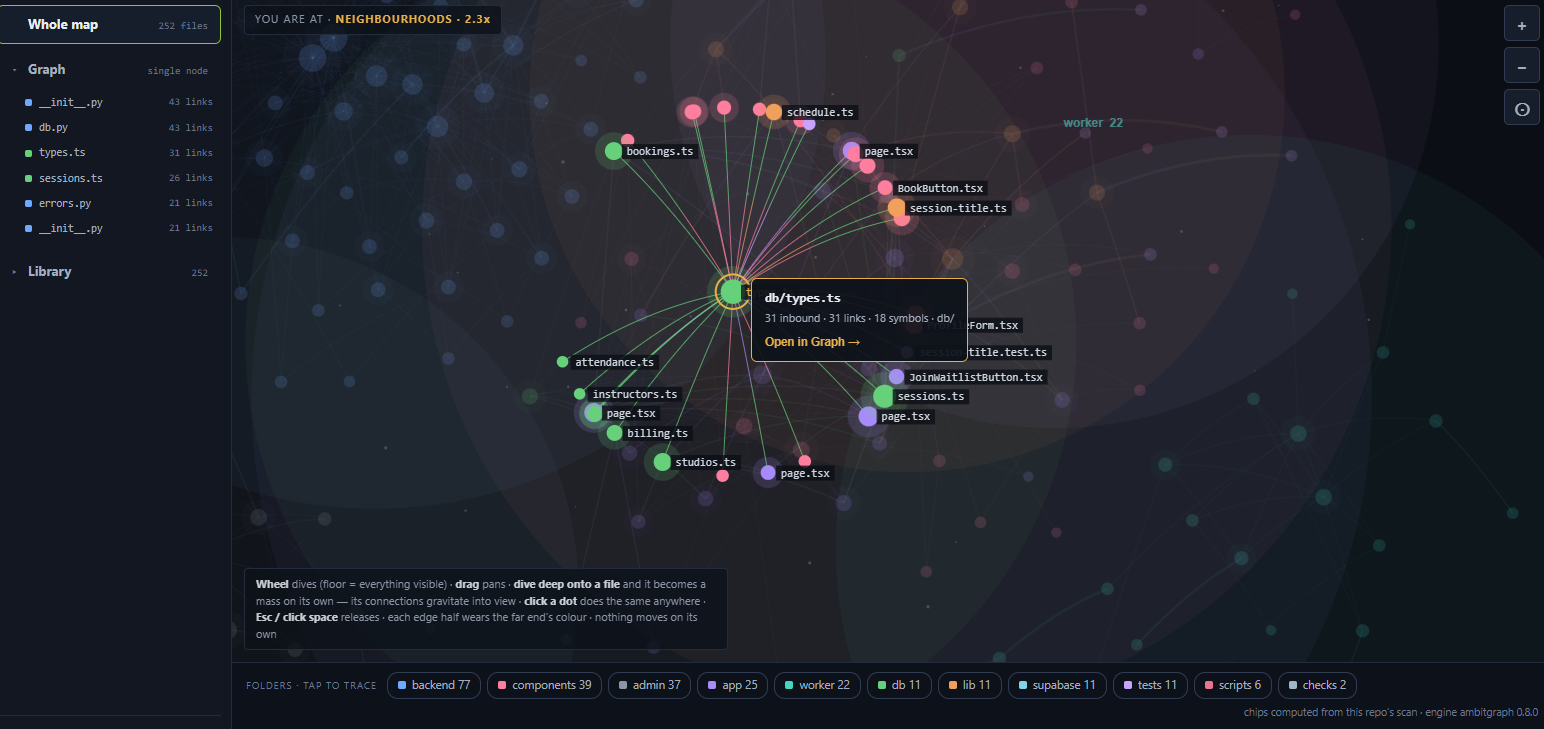Open db.py in the Graph list

pyautogui.click(x=118, y=128)
